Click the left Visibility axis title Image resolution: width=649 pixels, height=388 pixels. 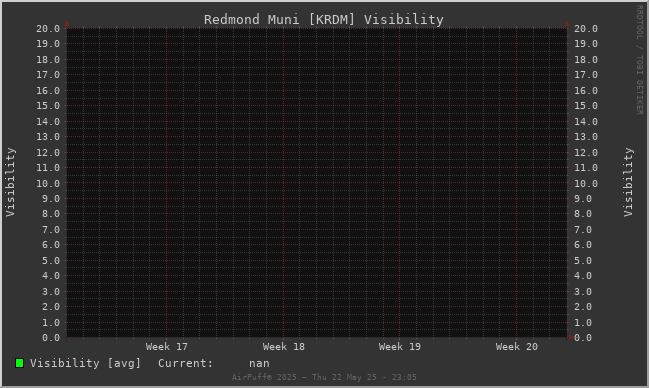[x=10, y=182]
